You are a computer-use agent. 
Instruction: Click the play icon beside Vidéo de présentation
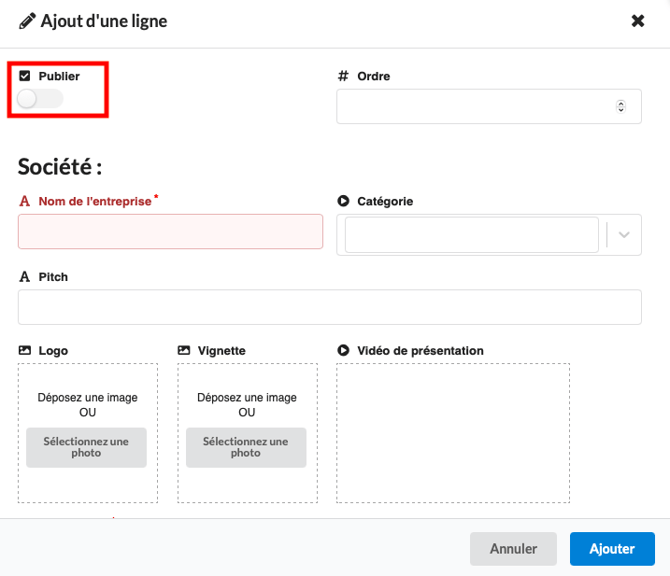pos(343,351)
